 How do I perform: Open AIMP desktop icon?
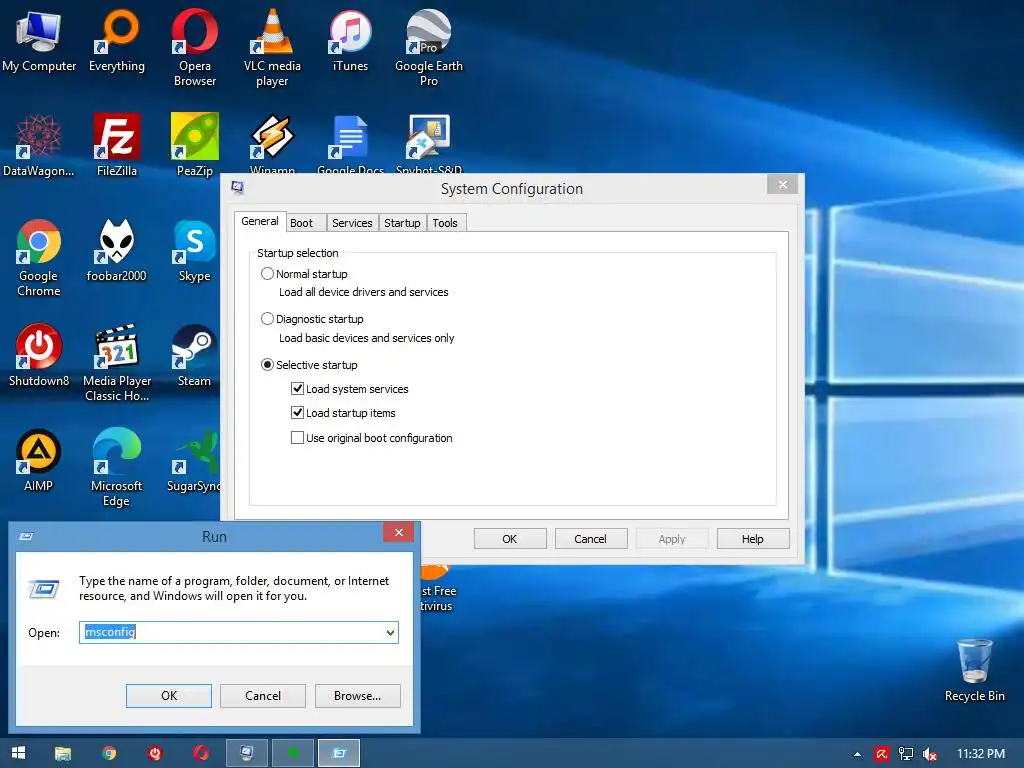coord(39,460)
